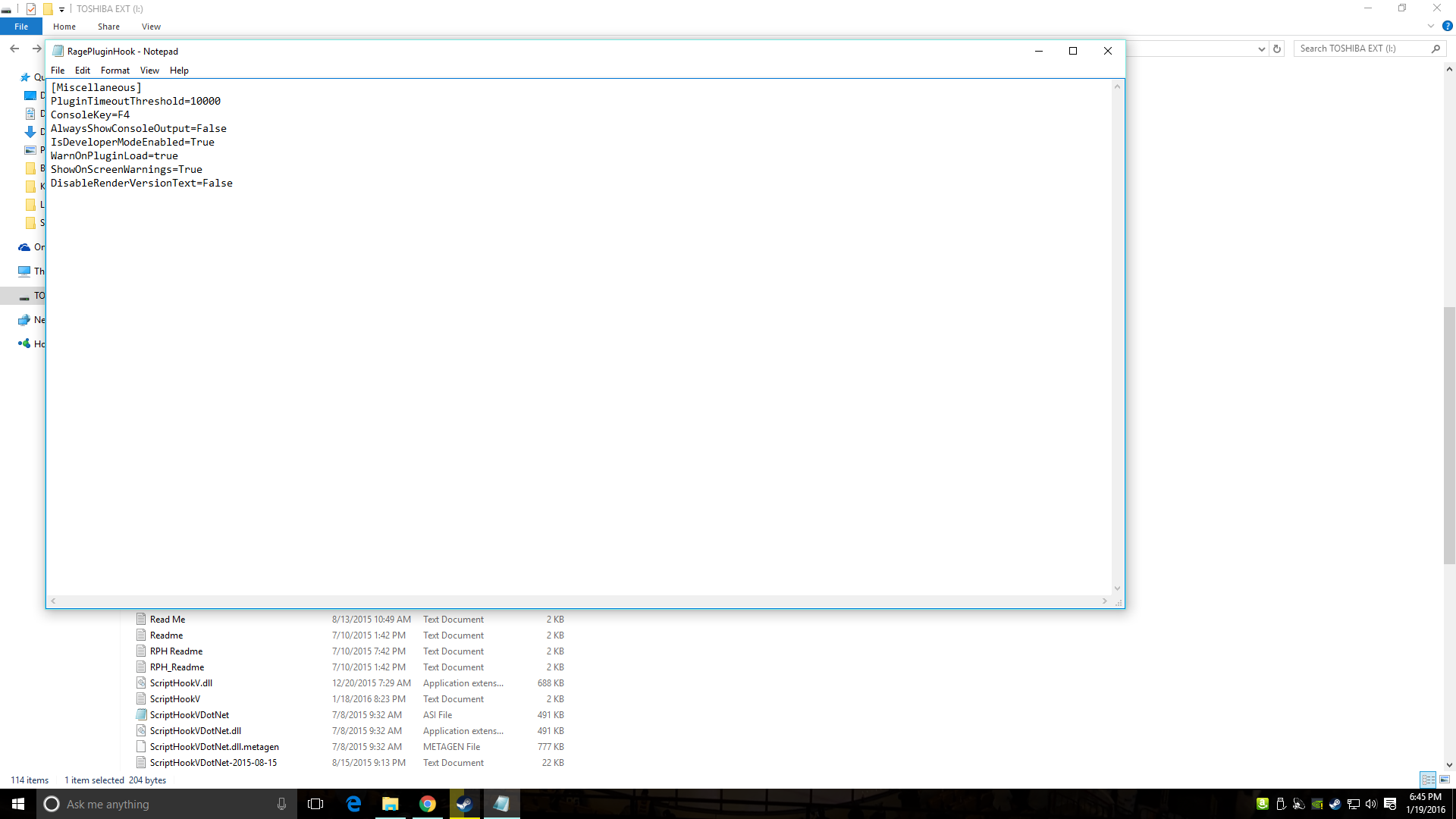
Task: Click the Task View icon
Action: pos(315,804)
